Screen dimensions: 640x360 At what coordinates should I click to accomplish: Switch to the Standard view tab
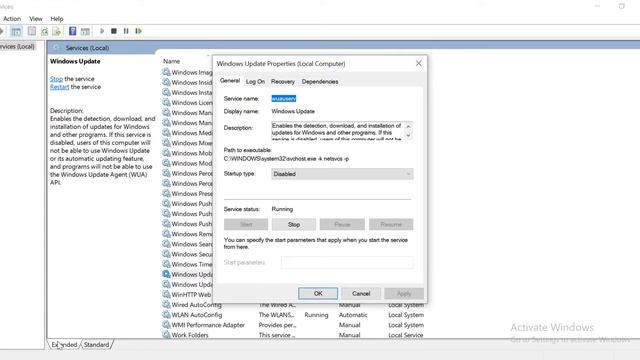[x=97, y=344]
